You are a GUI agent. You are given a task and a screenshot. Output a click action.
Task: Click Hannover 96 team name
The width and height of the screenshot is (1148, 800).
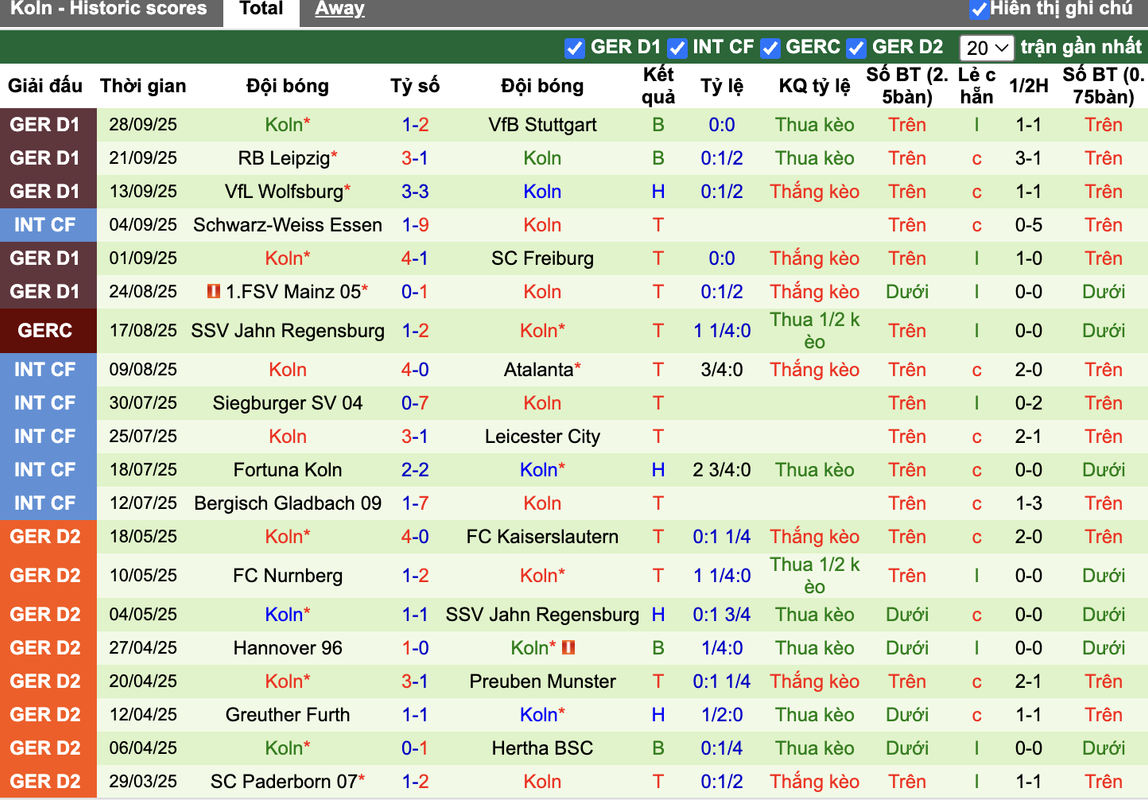pos(288,648)
